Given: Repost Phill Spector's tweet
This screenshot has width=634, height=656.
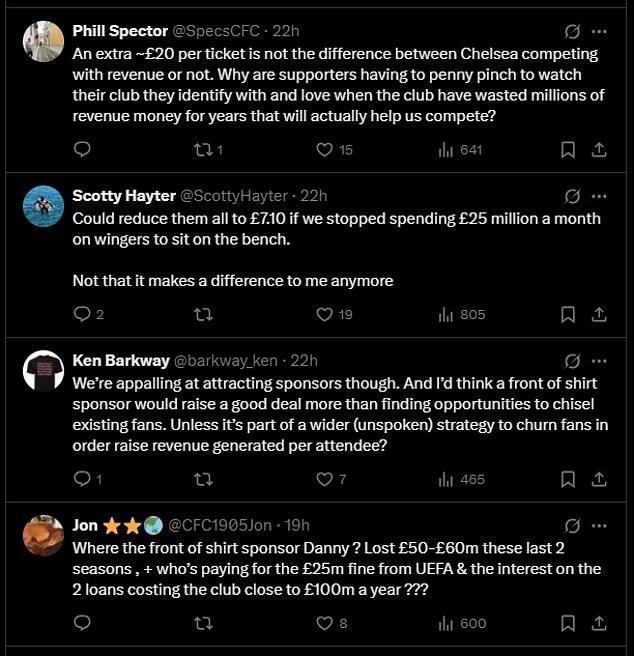Looking at the screenshot, I should pyautogui.click(x=202, y=150).
